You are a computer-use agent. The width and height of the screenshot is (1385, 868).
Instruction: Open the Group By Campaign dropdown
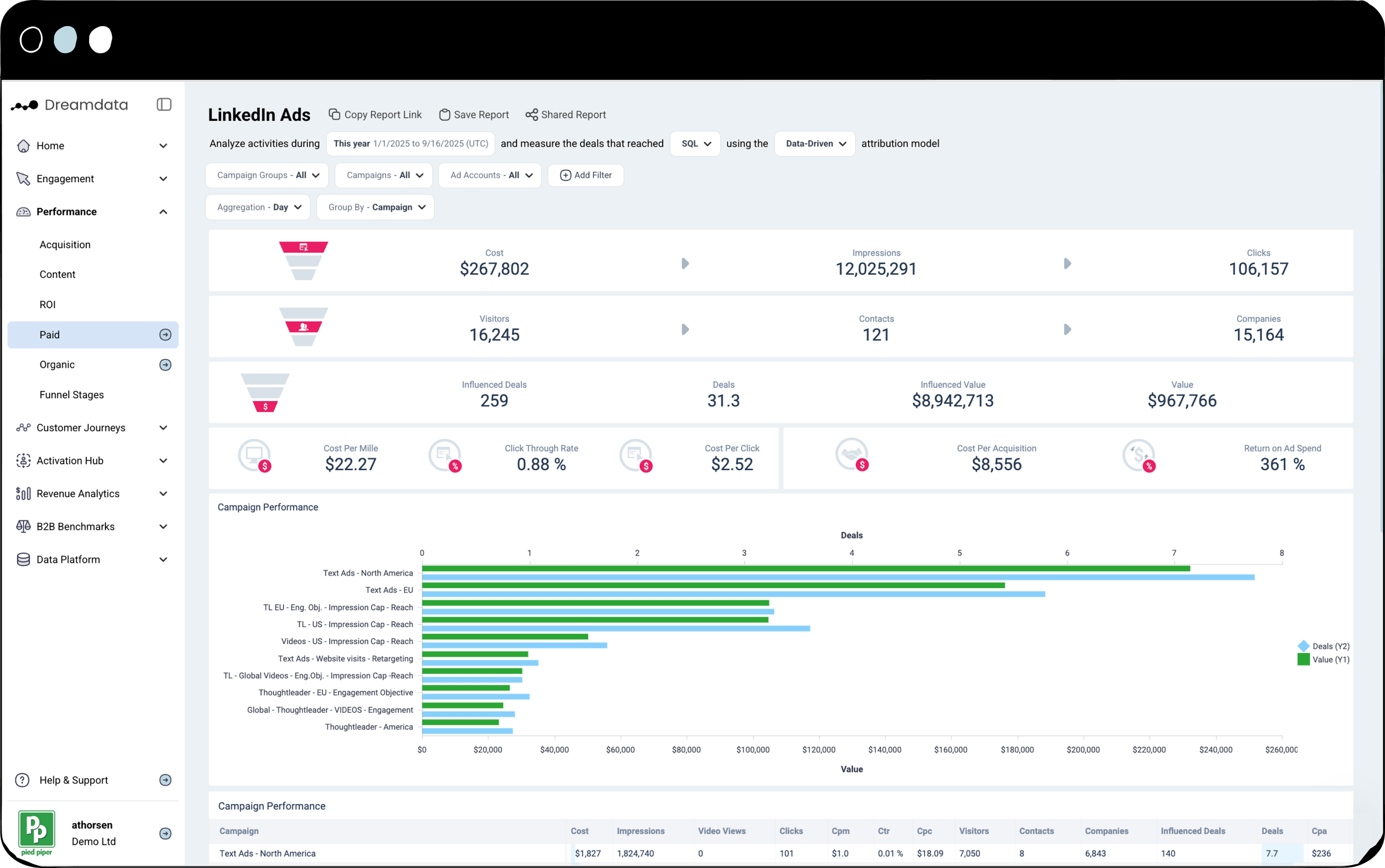376,207
